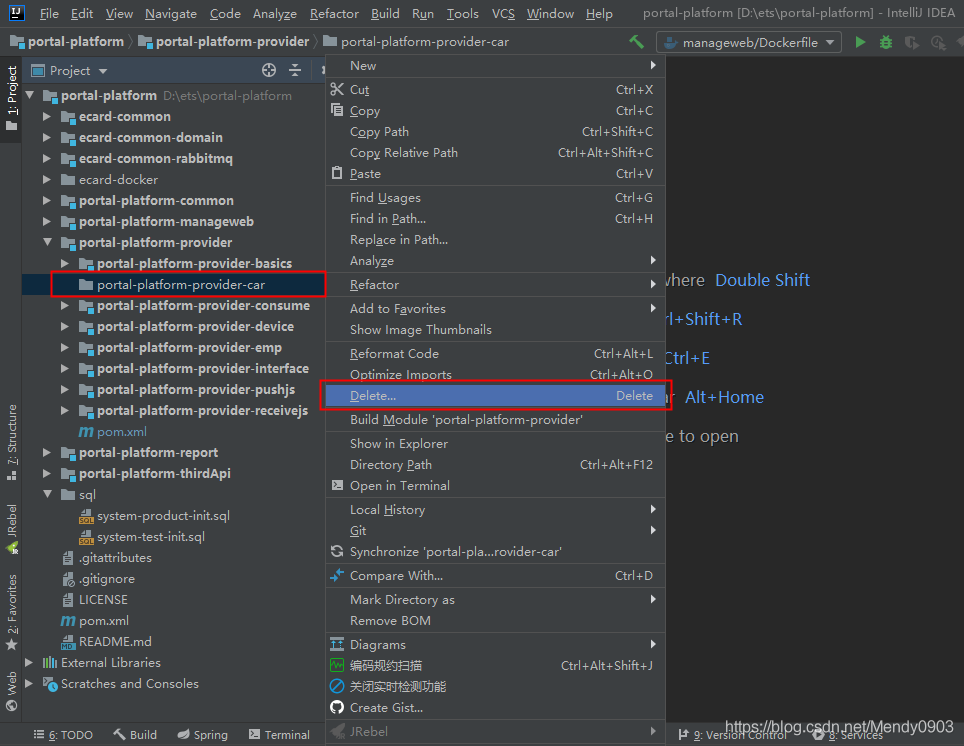This screenshot has height=746, width=964.
Task: Collapse the sql folder
Action: click(x=47, y=494)
